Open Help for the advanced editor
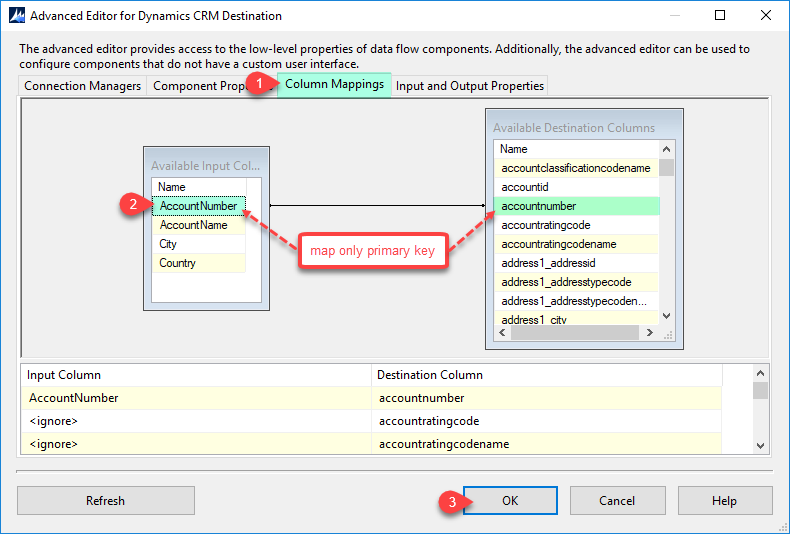Image resolution: width=790 pixels, height=534 pixels. point(725,501)
